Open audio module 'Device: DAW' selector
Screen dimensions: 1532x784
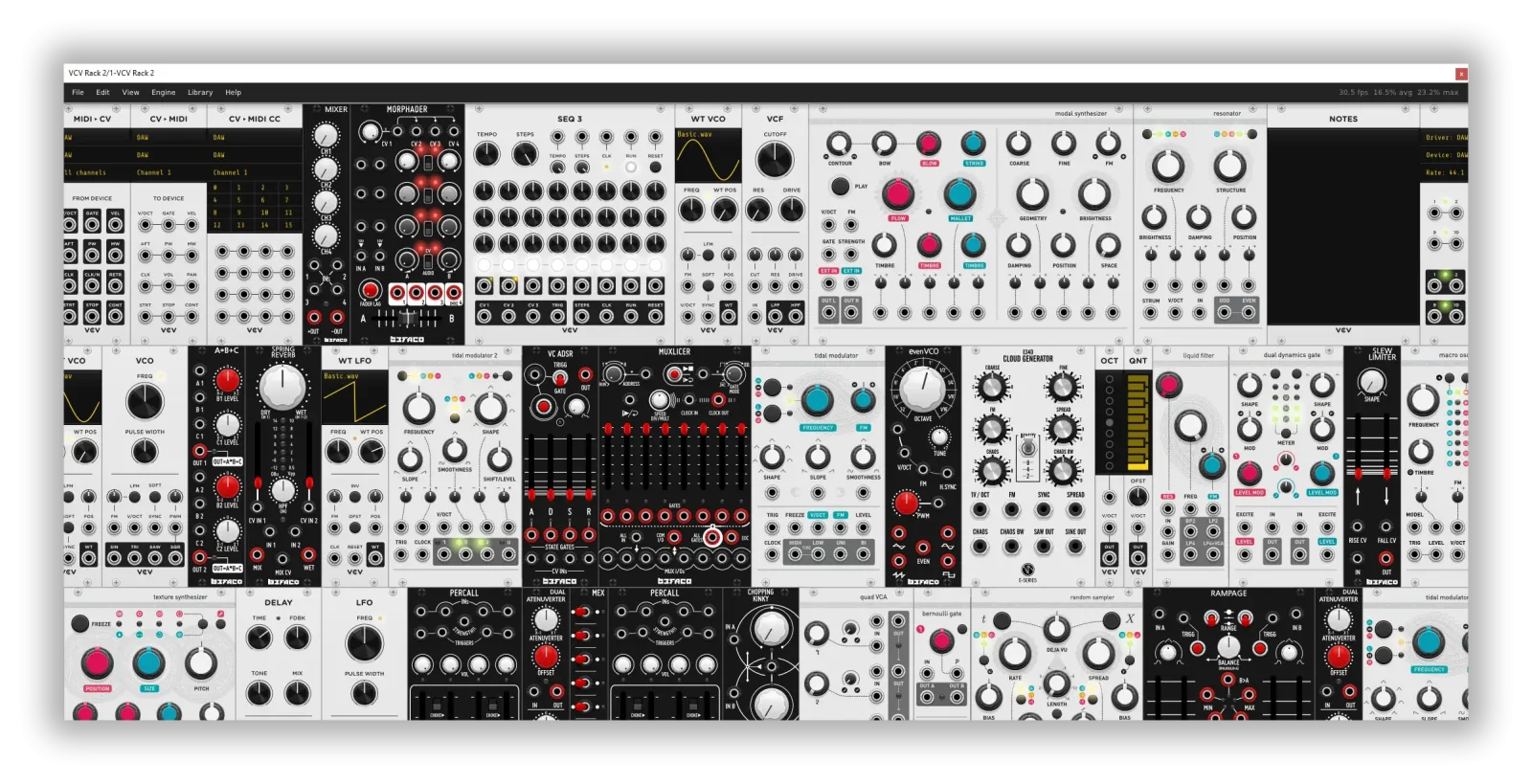[x=1444, y=154]
